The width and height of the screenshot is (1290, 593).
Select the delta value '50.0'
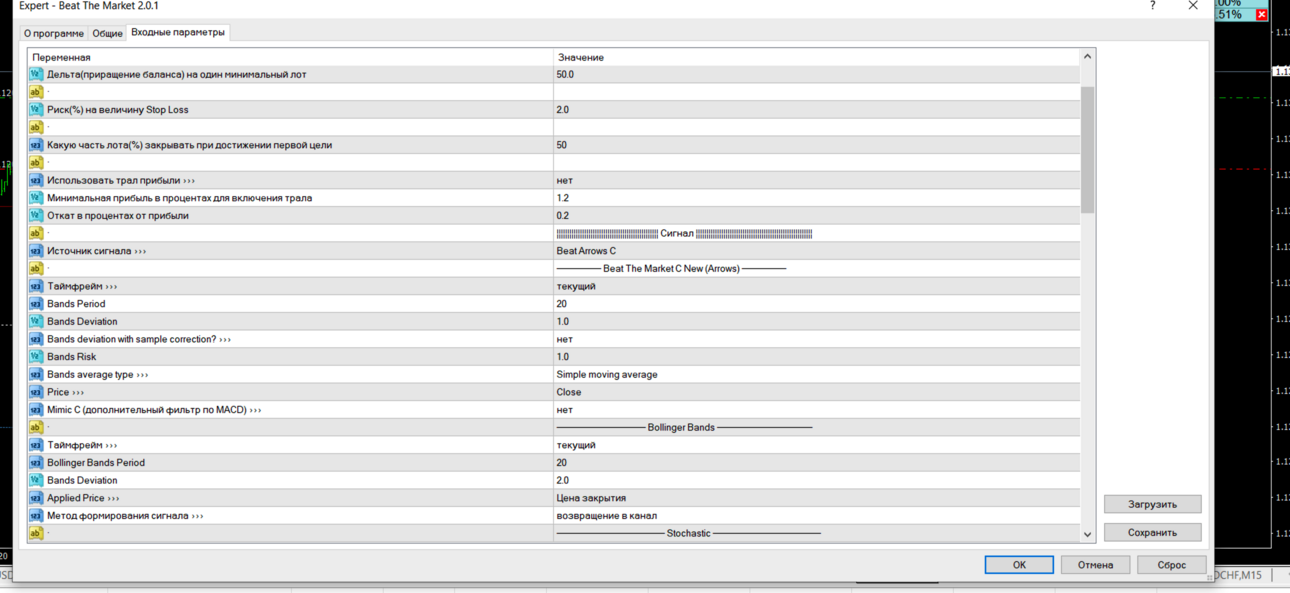click(817, 74)
